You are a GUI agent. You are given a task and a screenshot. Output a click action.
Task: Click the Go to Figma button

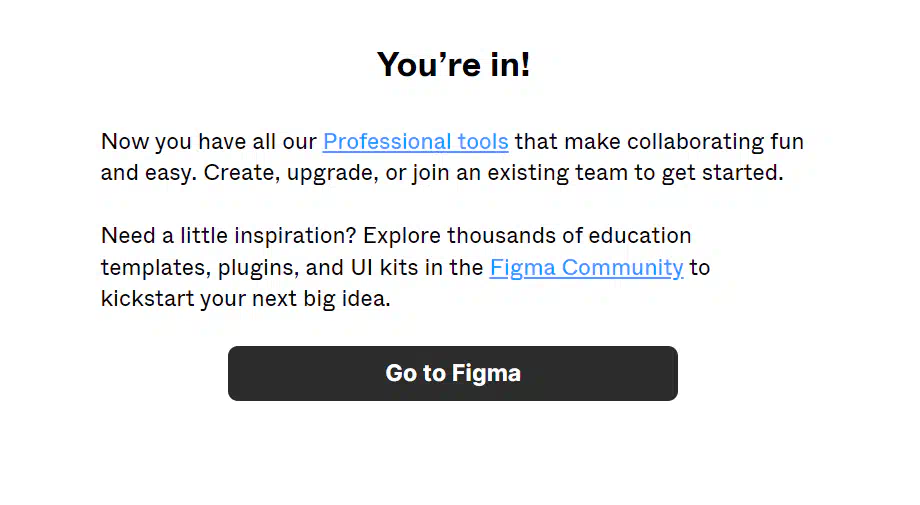(452, 373)
